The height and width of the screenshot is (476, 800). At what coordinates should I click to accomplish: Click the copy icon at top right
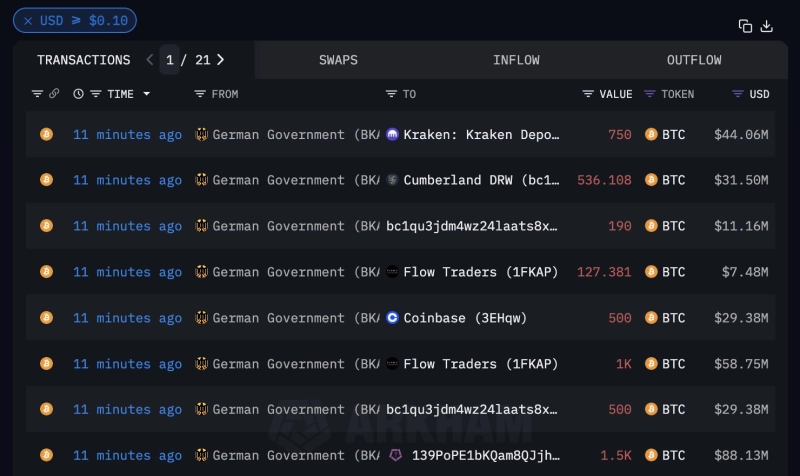(x=745, y=26)
